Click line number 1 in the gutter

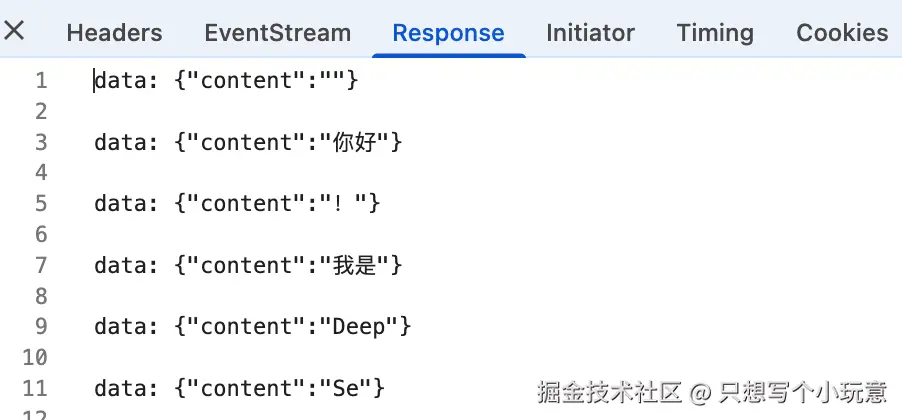[x=41, y=81]
